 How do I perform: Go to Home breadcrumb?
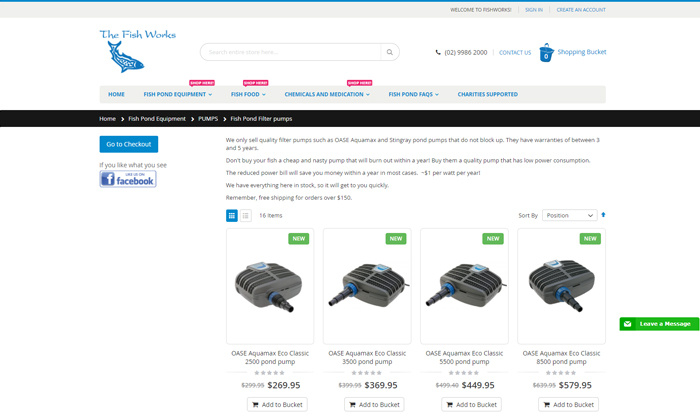point(107,119)
